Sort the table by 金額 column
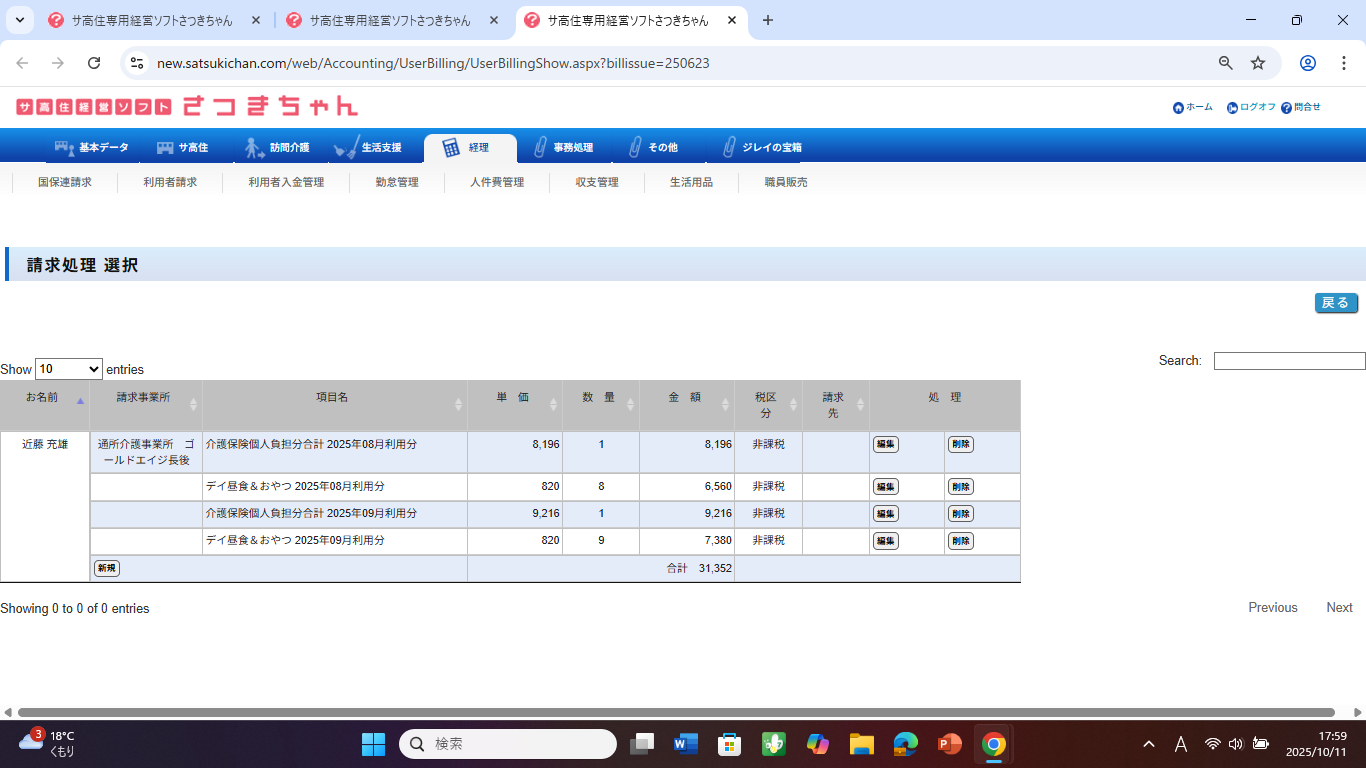 686,398
